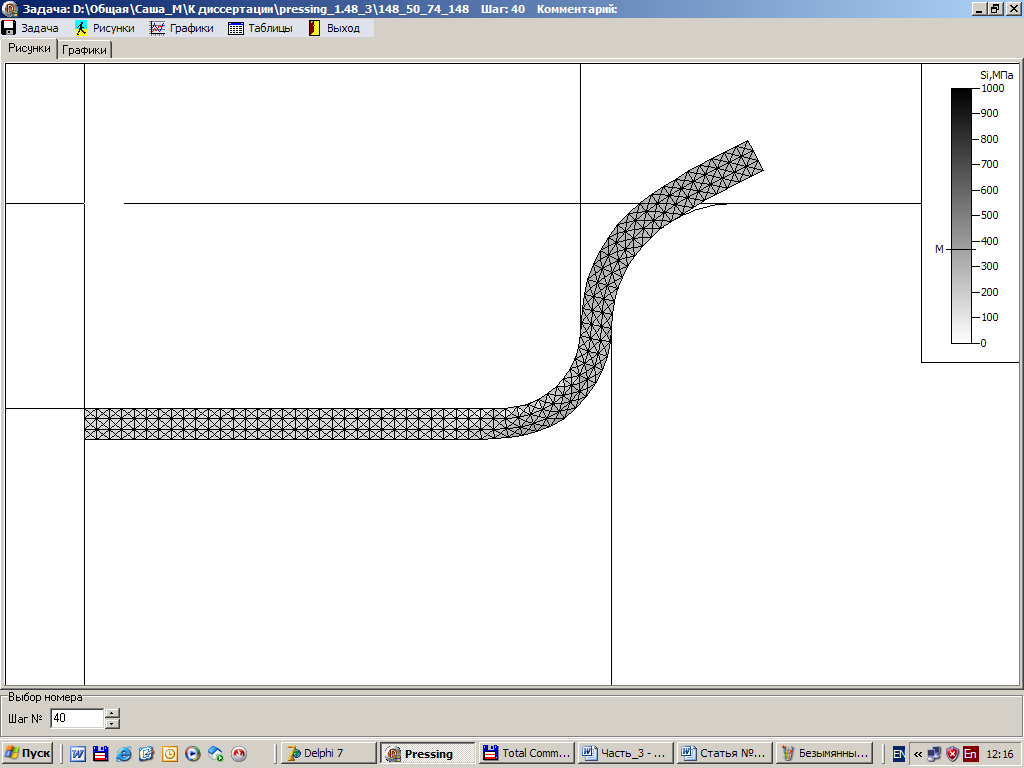Open the Графики menu with chart icon
The height and width of the screenshot is (768, 1024).
pyautogui.click(x=182, y=28)
